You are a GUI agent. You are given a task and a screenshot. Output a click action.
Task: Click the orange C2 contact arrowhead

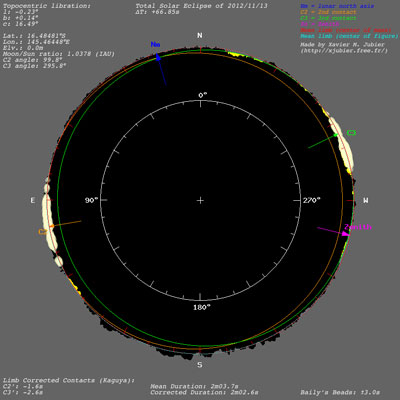tap(52, 226)
